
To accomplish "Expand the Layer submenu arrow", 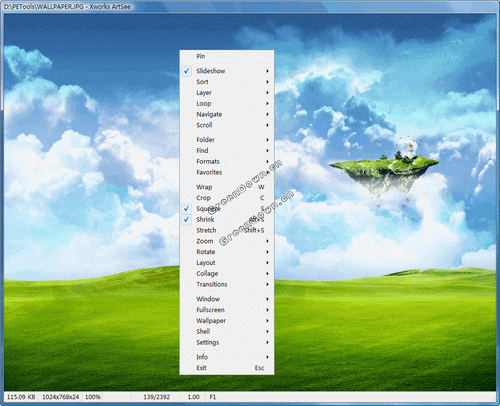I will [x=267, y=93].
